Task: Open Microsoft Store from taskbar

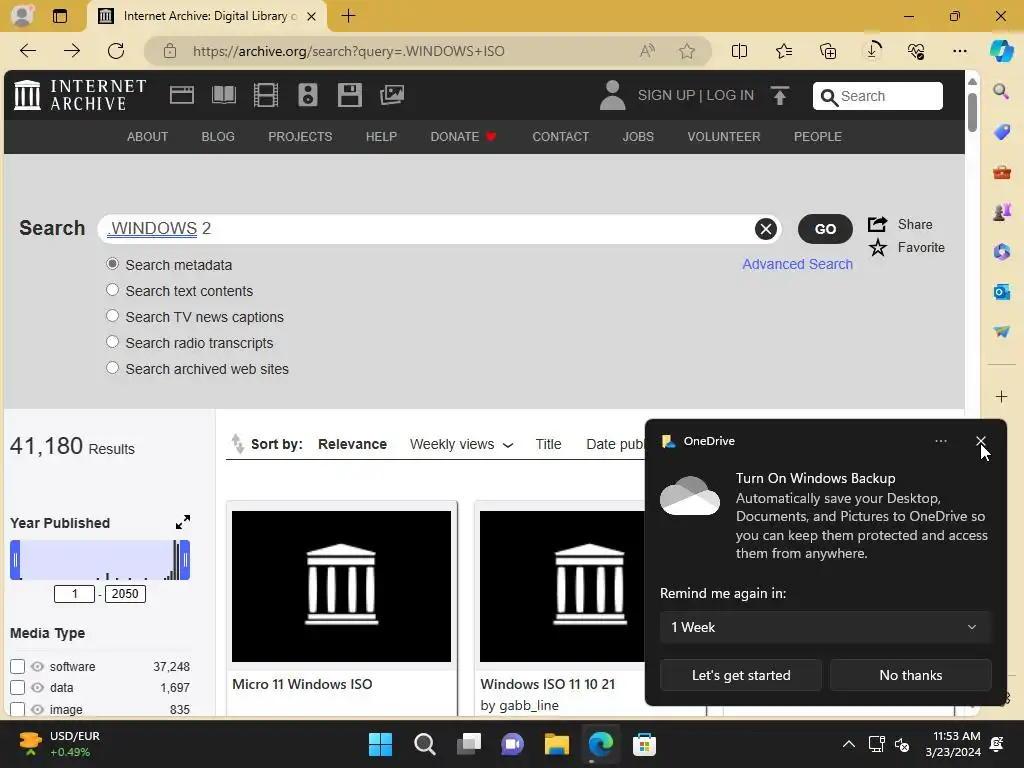Action: pos(644,744)
